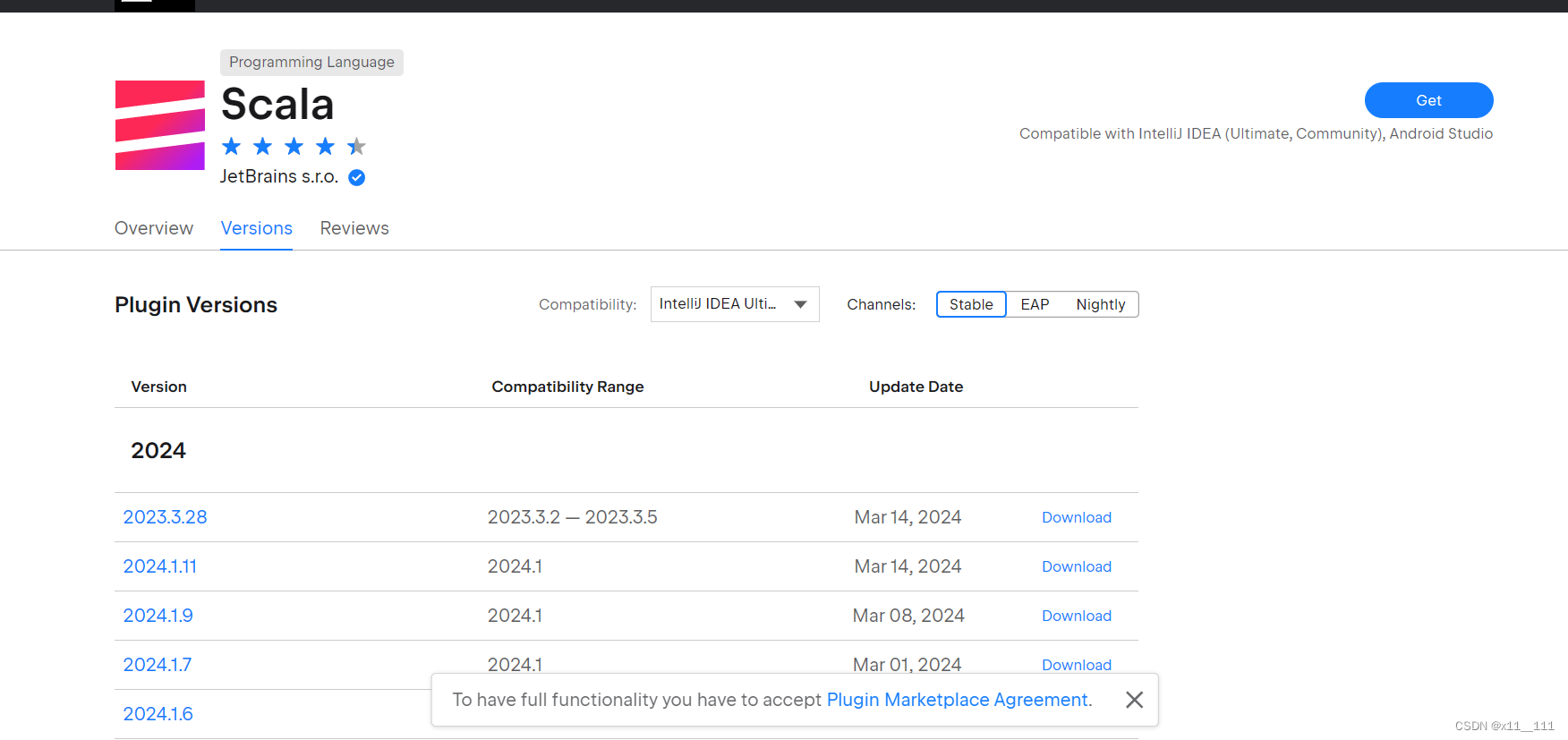
Task: Select the Versions tab
Action: coord(257,228)
